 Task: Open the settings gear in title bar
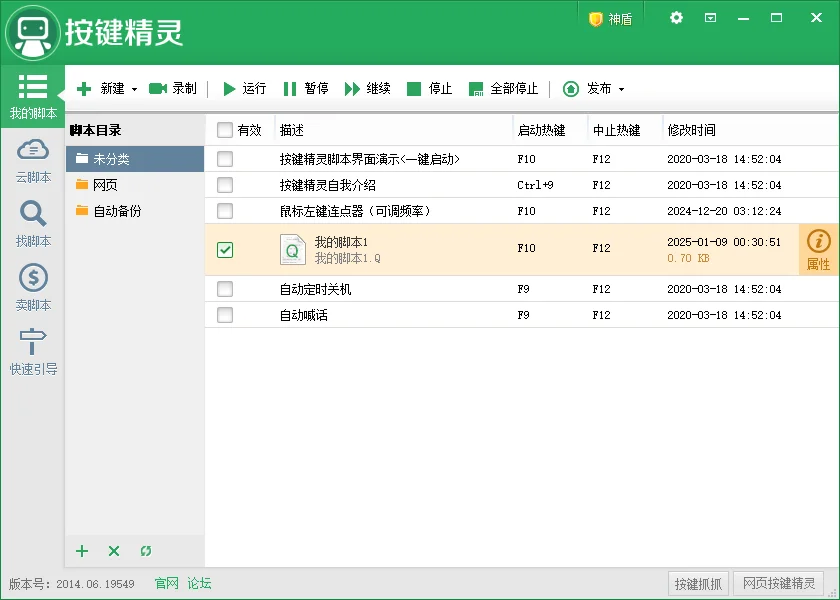(674, 17)
